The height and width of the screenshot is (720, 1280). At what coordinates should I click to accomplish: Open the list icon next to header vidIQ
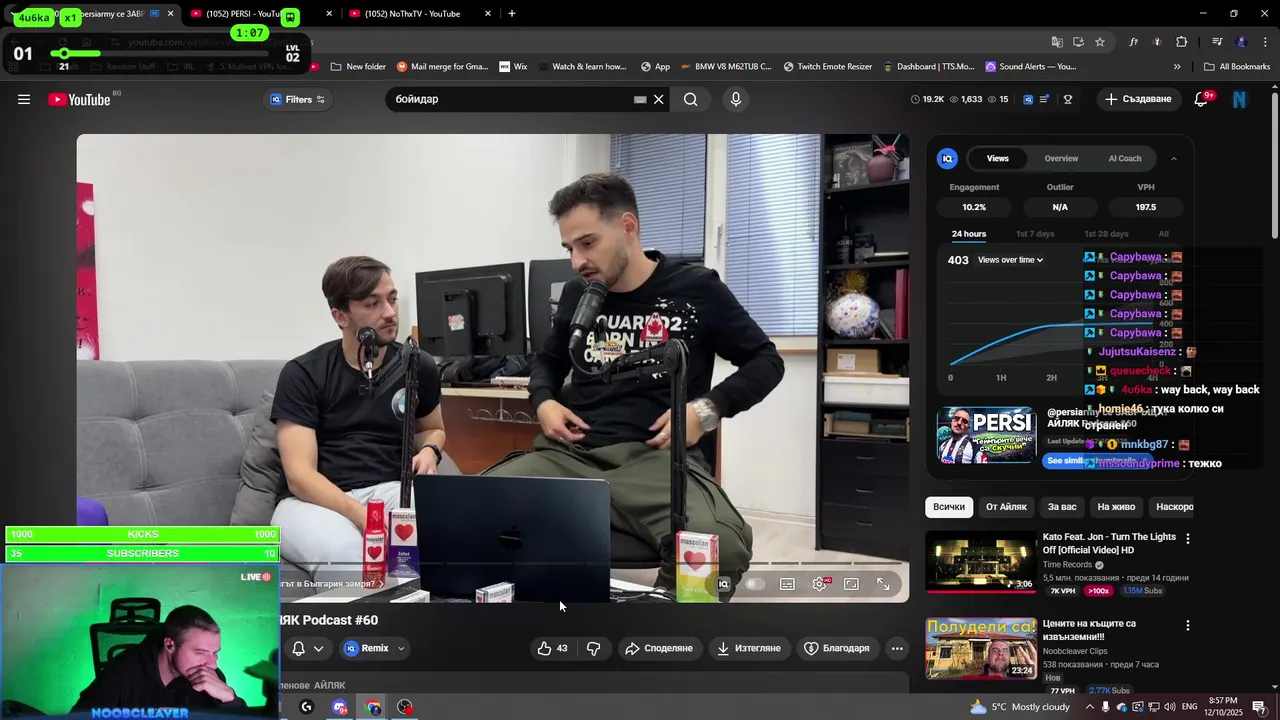click(x=1045, y=99)
